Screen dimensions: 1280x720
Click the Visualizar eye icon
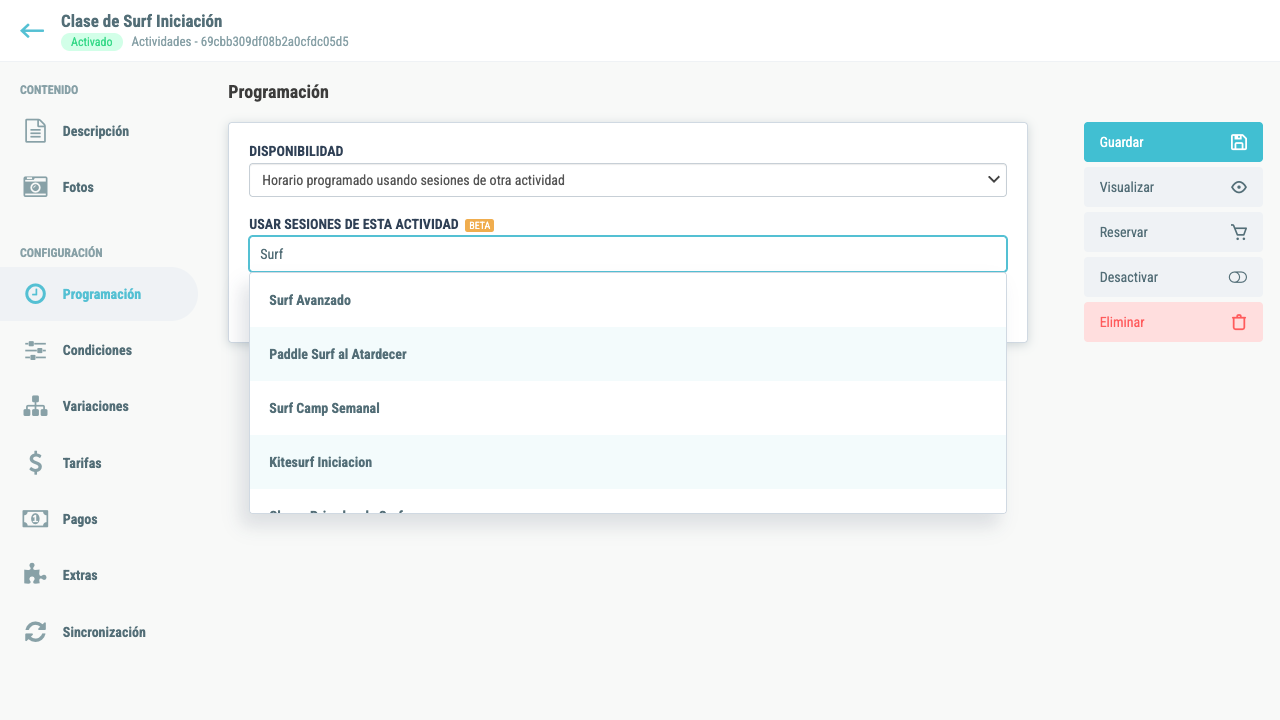tap(1239, 187)
